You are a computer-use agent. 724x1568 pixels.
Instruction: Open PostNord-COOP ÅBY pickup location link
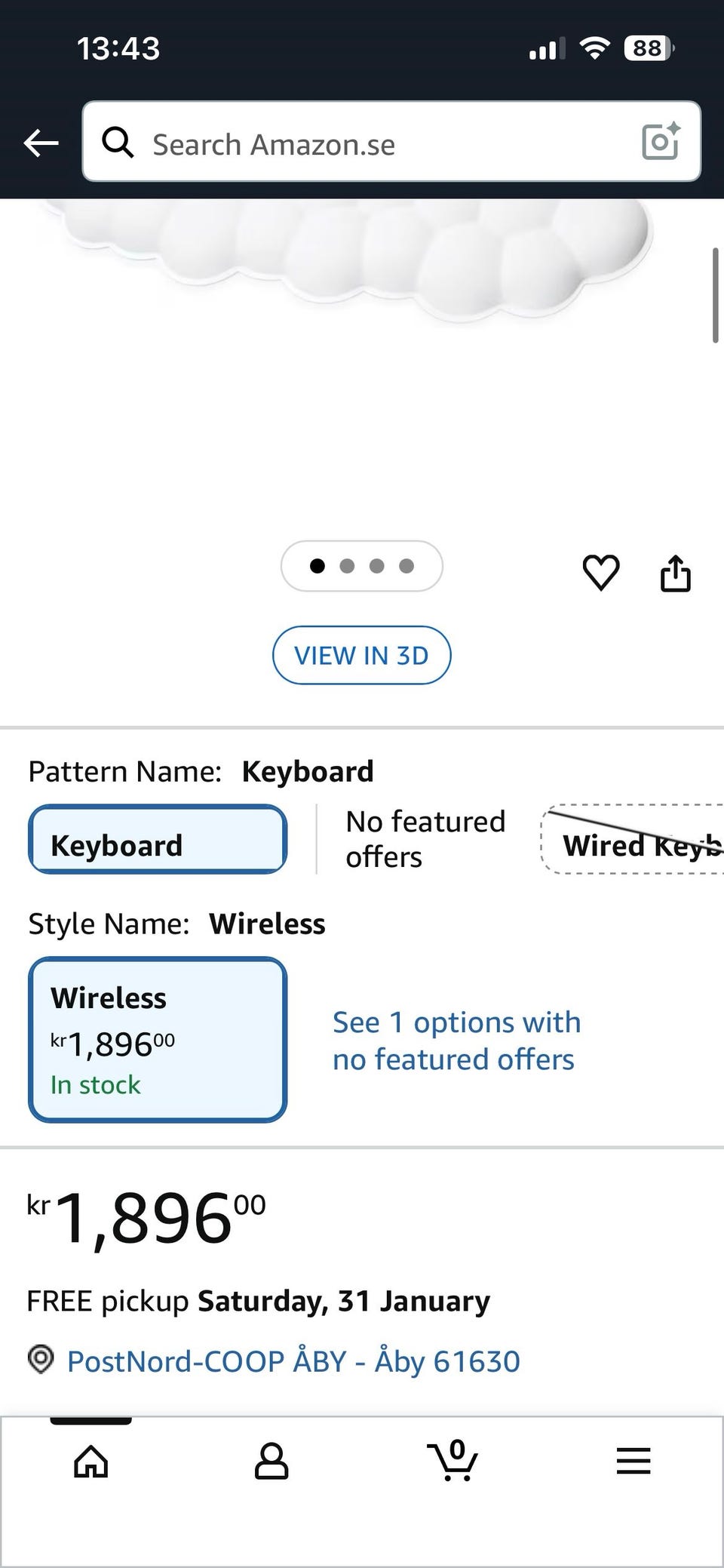point(293,1361)
